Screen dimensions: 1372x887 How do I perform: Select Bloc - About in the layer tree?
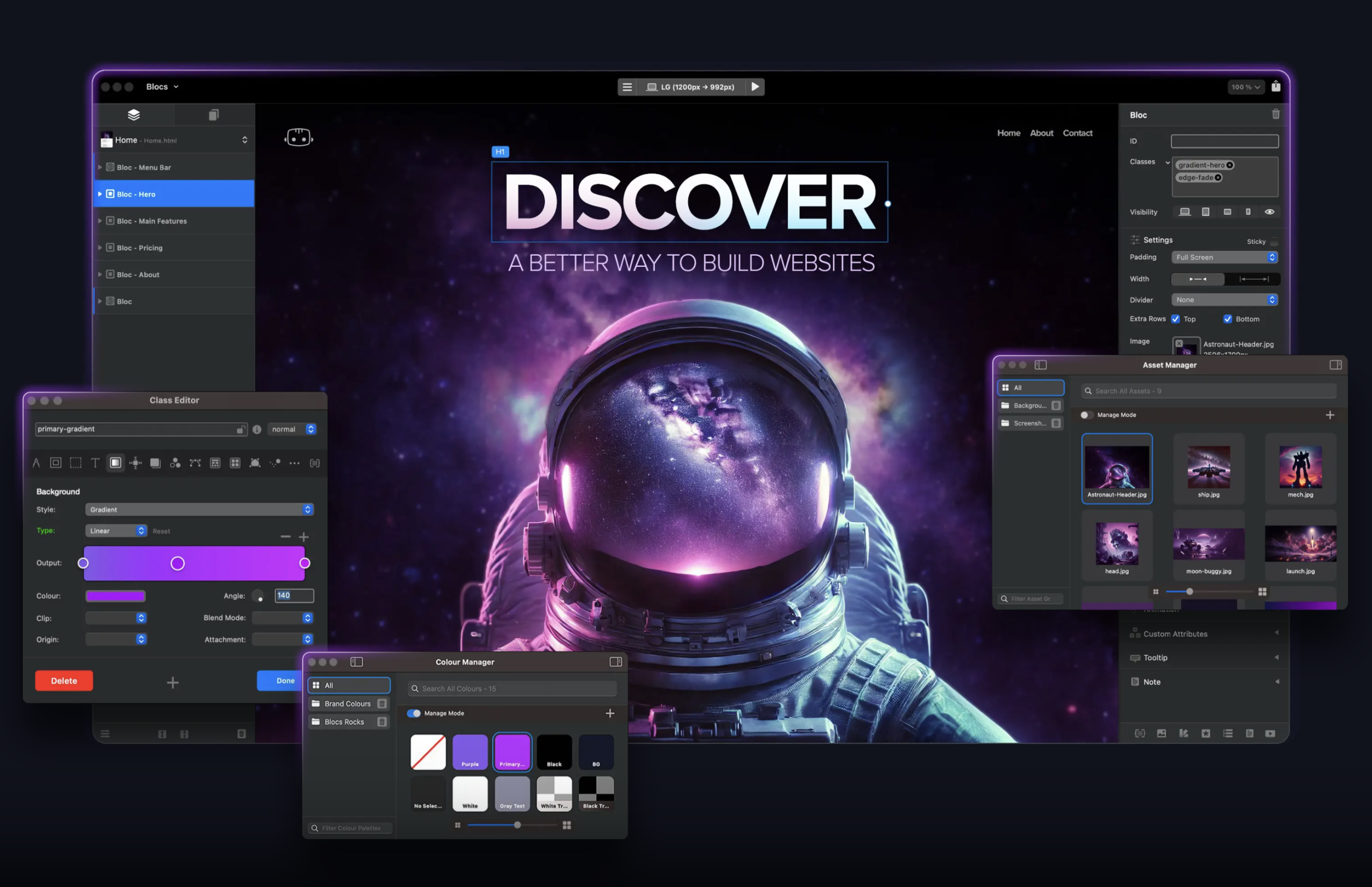point(174,274)
